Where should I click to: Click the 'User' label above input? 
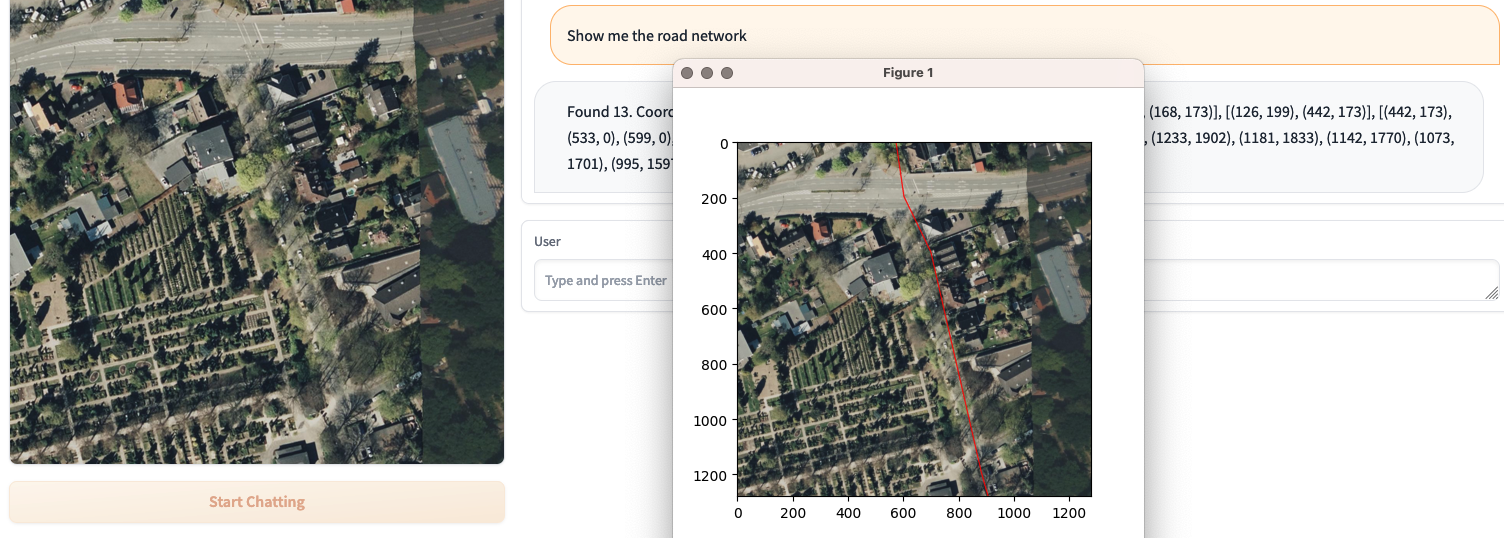548,242
